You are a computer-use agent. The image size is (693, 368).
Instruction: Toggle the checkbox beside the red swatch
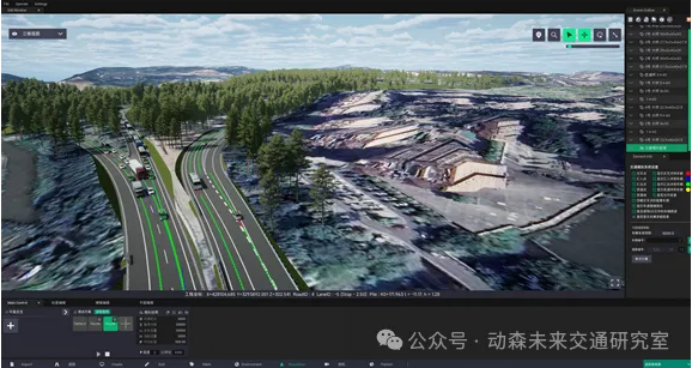click(x=654, y=174)
